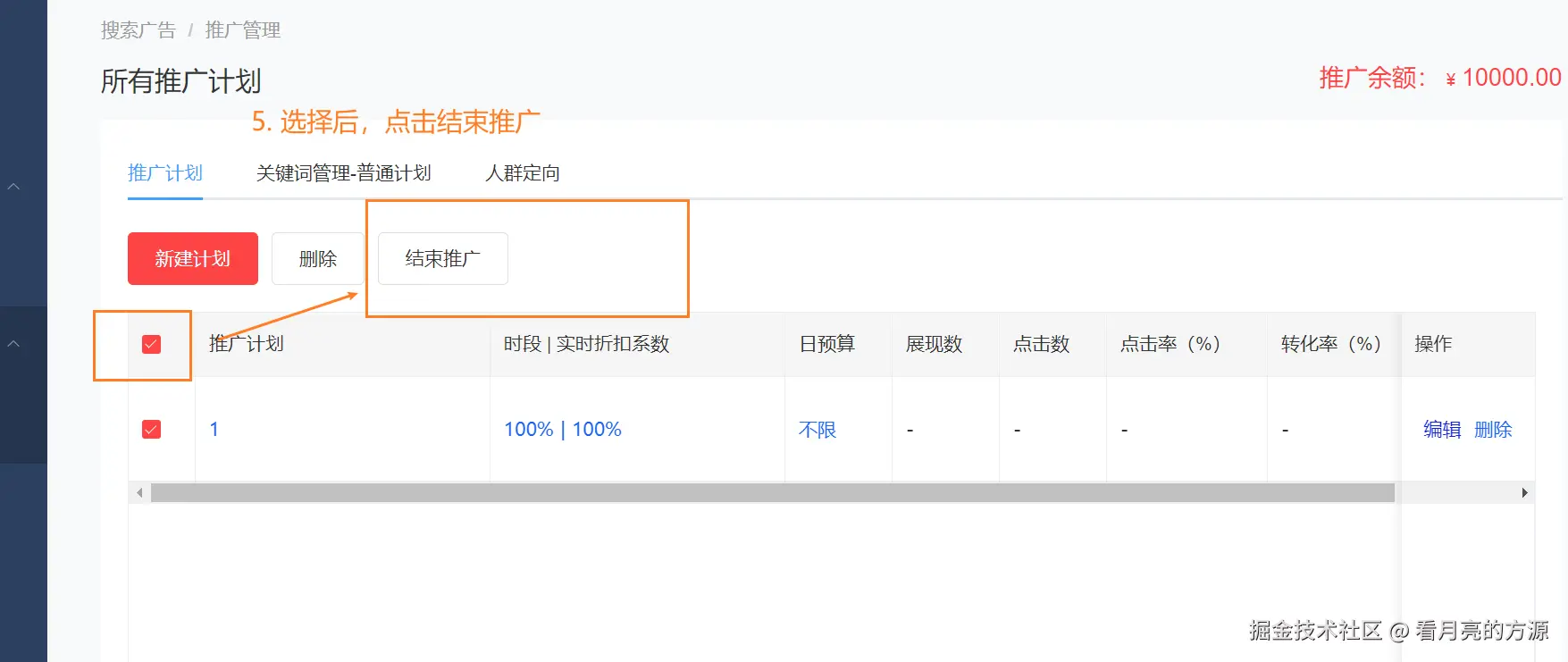Navigate to 搜索广告 in the breadcrumb
Screen dimensions: 1568x662
click(x=138, y=30)
